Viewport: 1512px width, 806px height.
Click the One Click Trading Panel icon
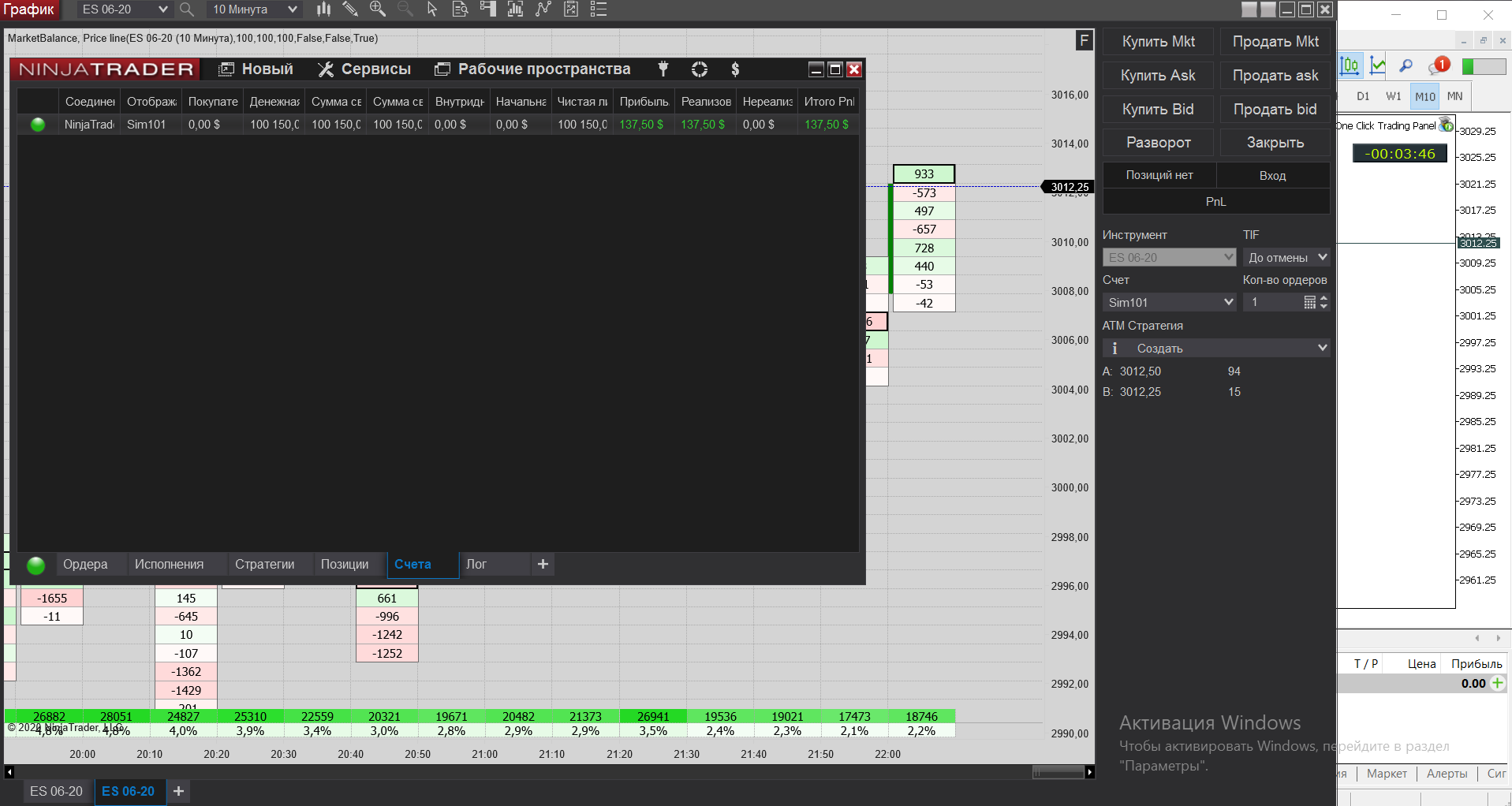[x=1446, y=125]
